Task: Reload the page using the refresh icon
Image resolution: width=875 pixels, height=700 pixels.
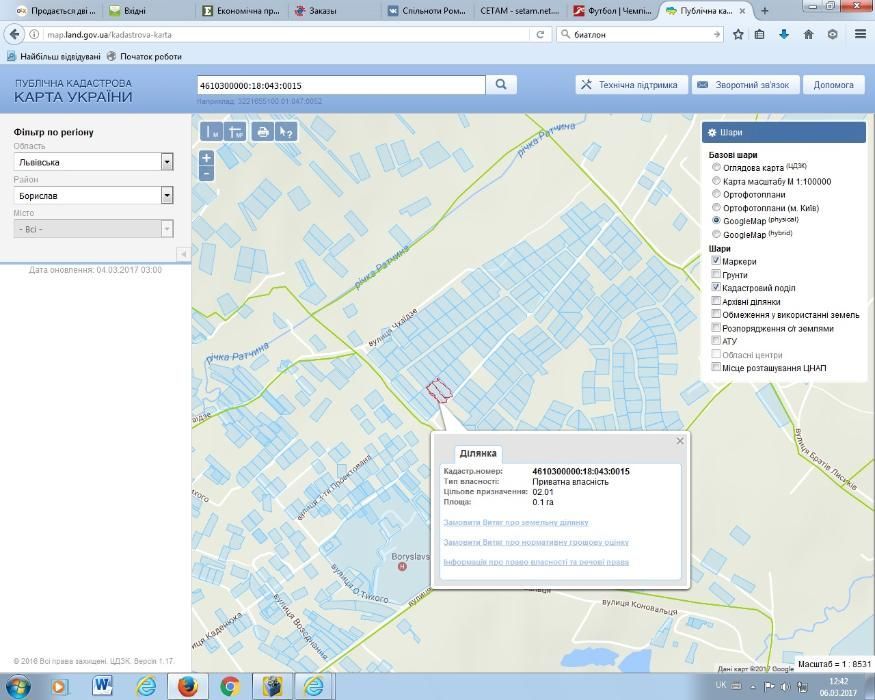Action: pyautogui.click(x=540, y=35)
